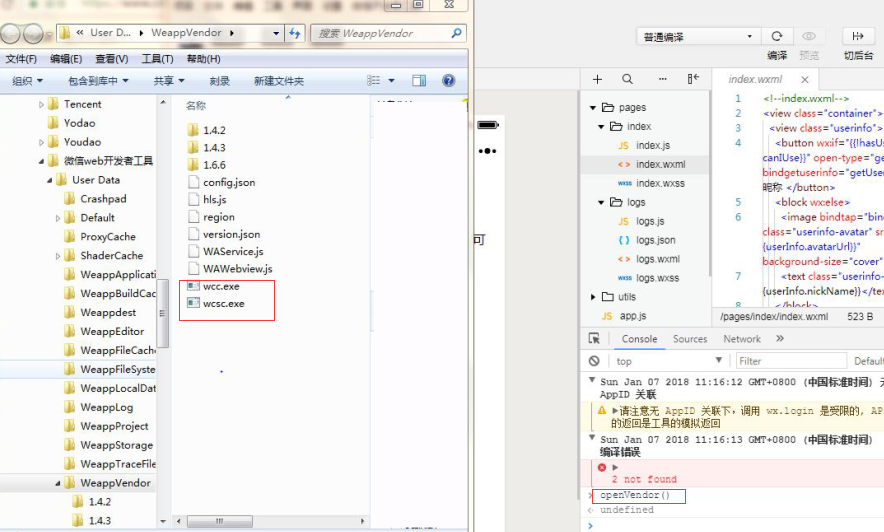Screen dimensions: 884x532
Task: Close the index.wxml editor tab
Action: point(805,79)
